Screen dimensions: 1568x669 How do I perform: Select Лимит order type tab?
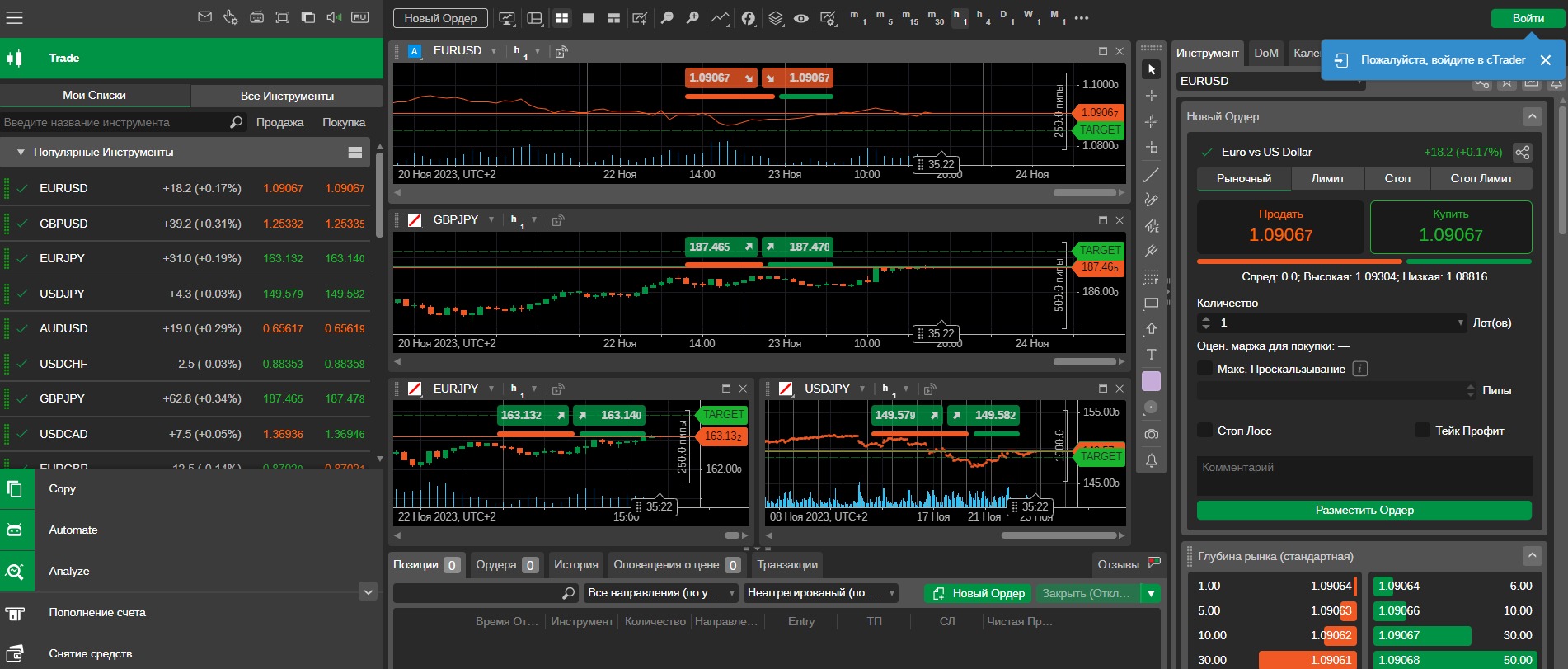coord(1327,178)
